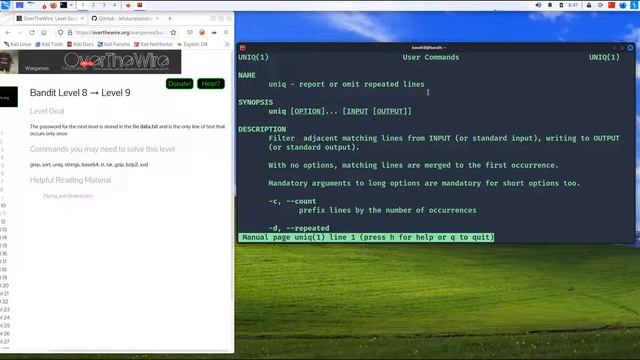Click the lock screen panel icon
Screen dimensions: 640x360
[589, 5]
